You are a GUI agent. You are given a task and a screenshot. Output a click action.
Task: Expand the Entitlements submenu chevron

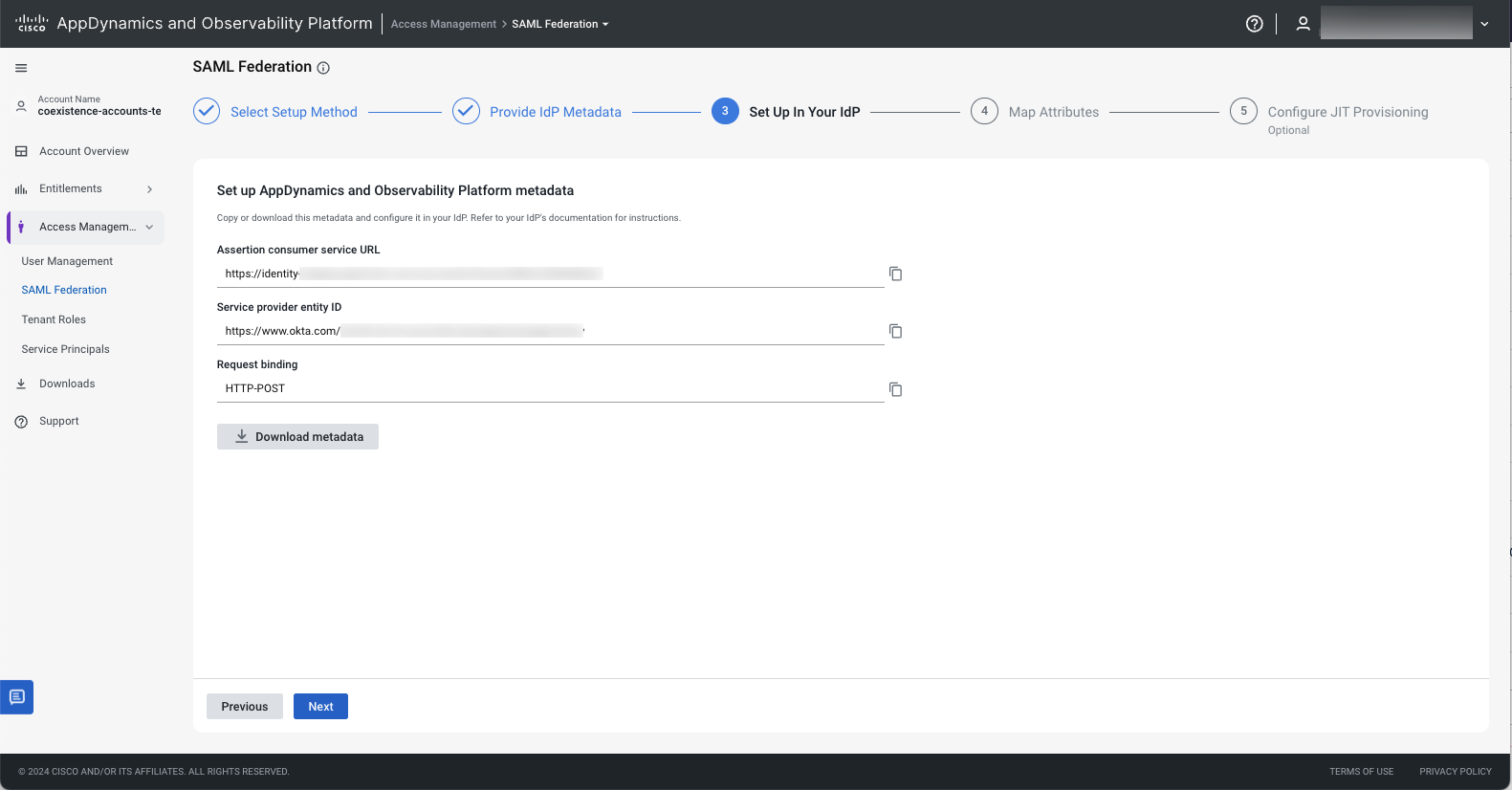click(150, 189)
